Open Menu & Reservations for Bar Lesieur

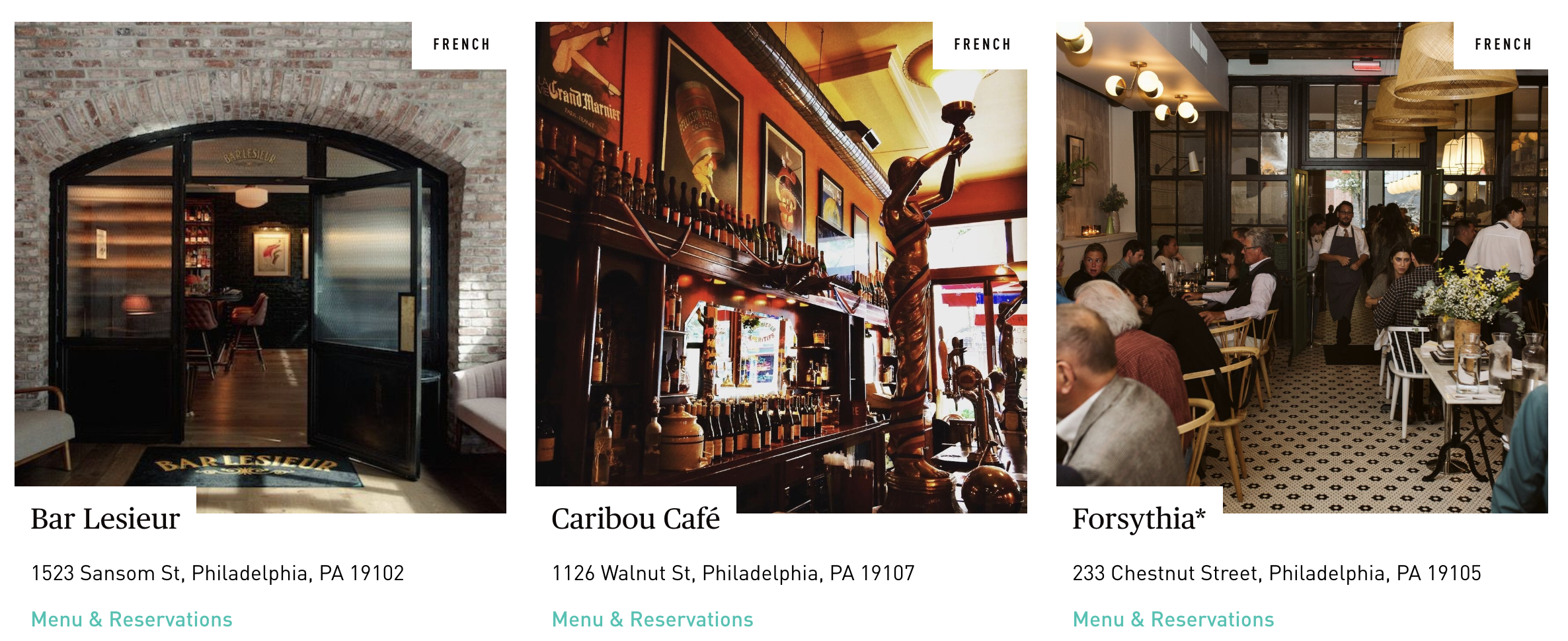(132, 619)
